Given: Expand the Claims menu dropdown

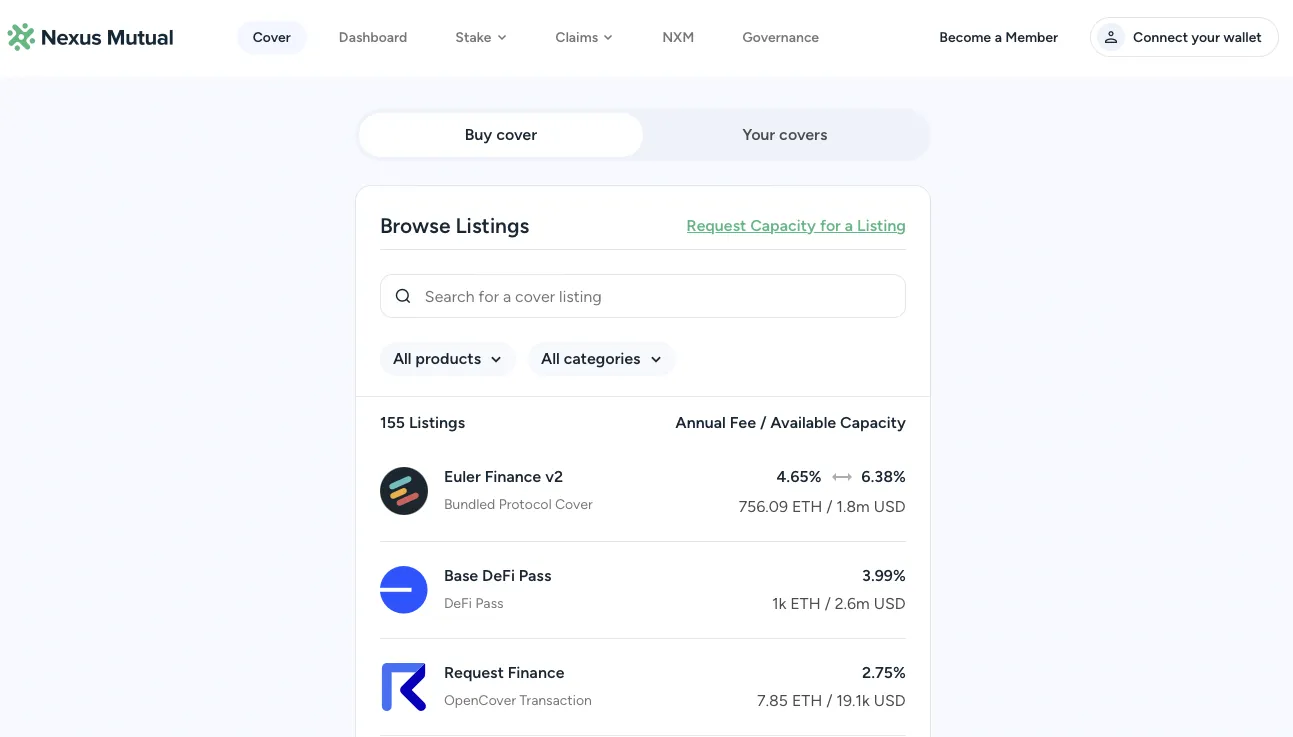Looking at the screenshot, I should click(x=584, y=38).
